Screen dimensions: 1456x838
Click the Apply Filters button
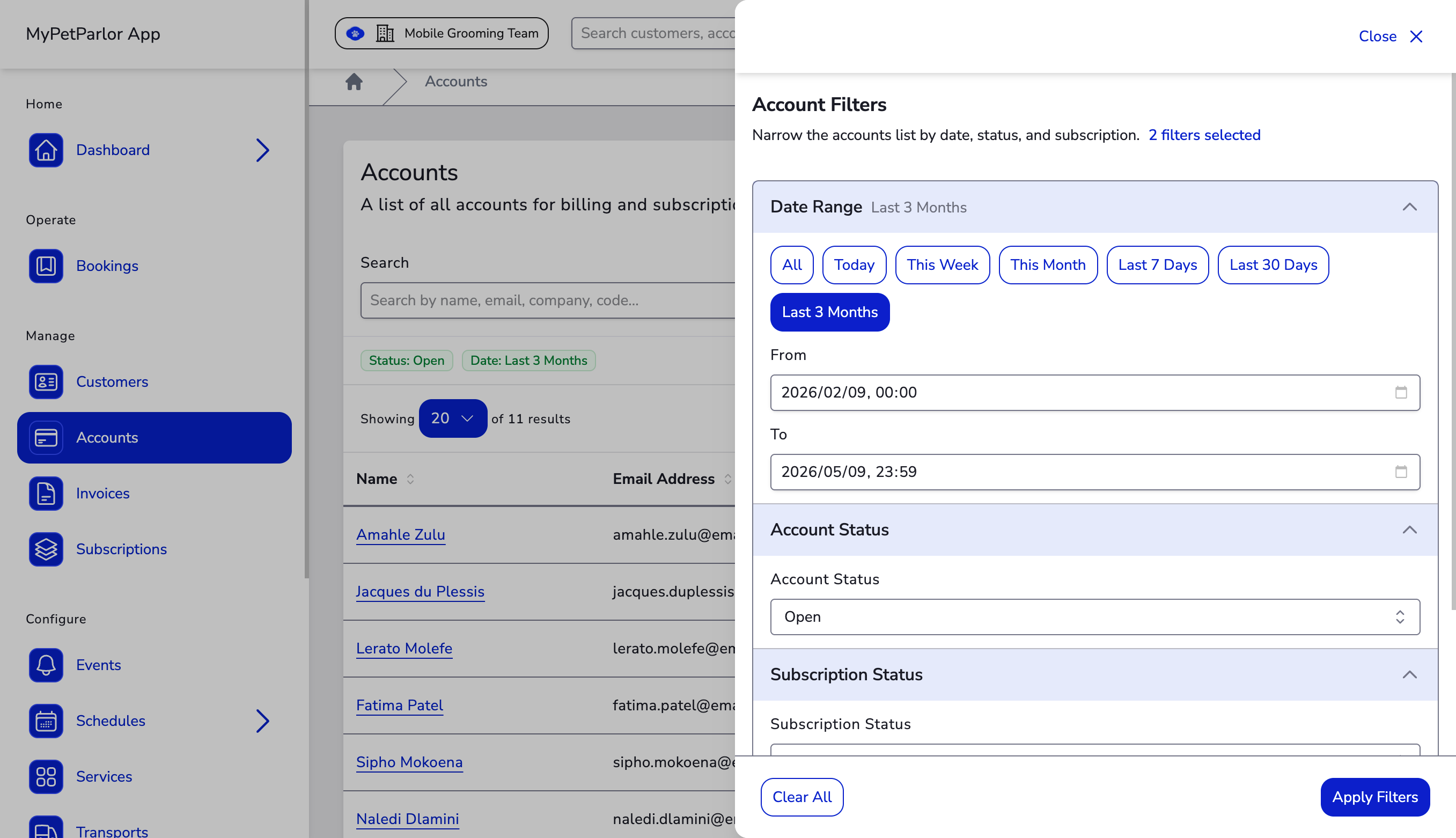point(1375,797)
